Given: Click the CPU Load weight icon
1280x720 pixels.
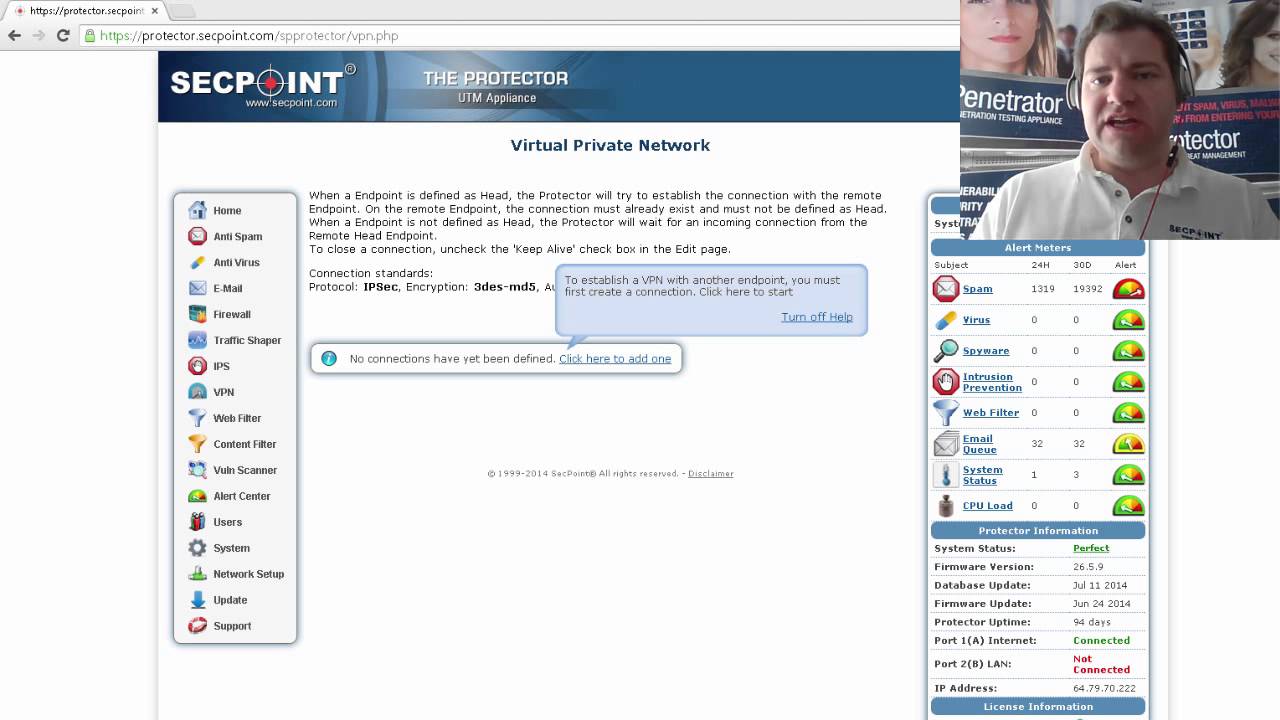Looking at the screenshot, I should [x=945, y=506].
